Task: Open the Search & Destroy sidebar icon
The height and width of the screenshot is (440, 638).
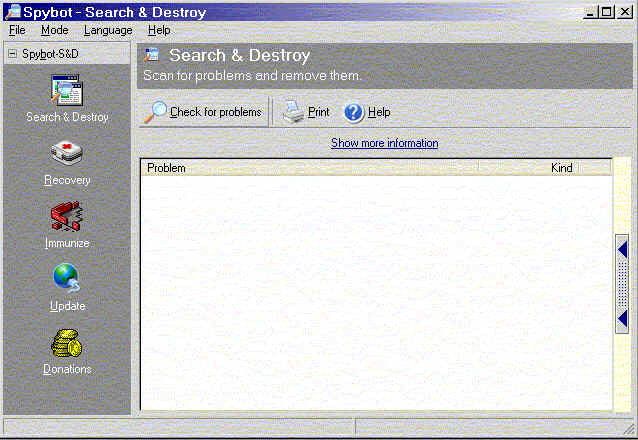Action: click(x=67, y=90)
